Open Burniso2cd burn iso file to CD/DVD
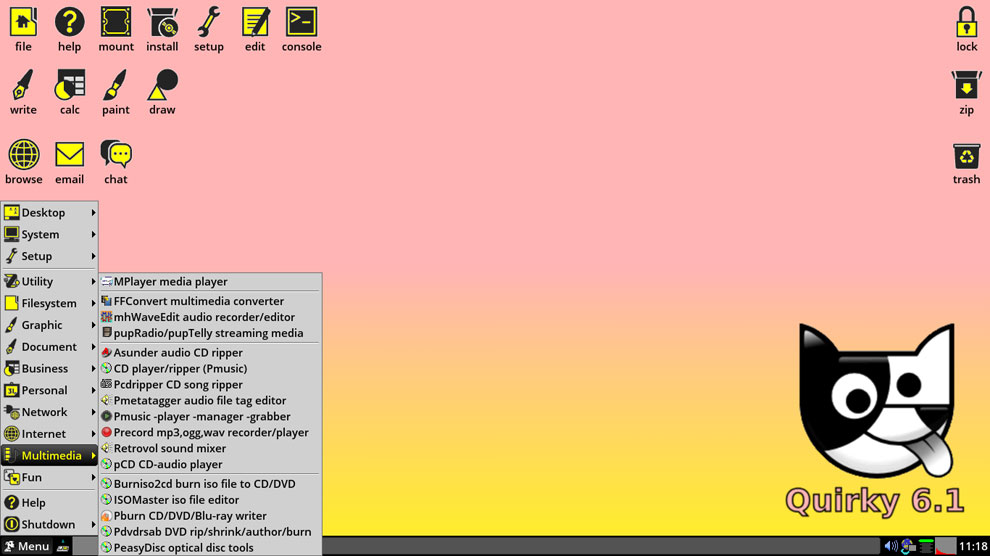The height and width of the screenshot is (556, 990). point(210,483)
